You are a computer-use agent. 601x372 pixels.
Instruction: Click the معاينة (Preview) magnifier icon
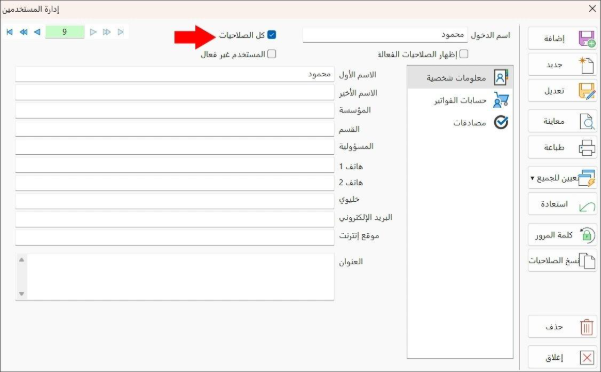(586, 121)
